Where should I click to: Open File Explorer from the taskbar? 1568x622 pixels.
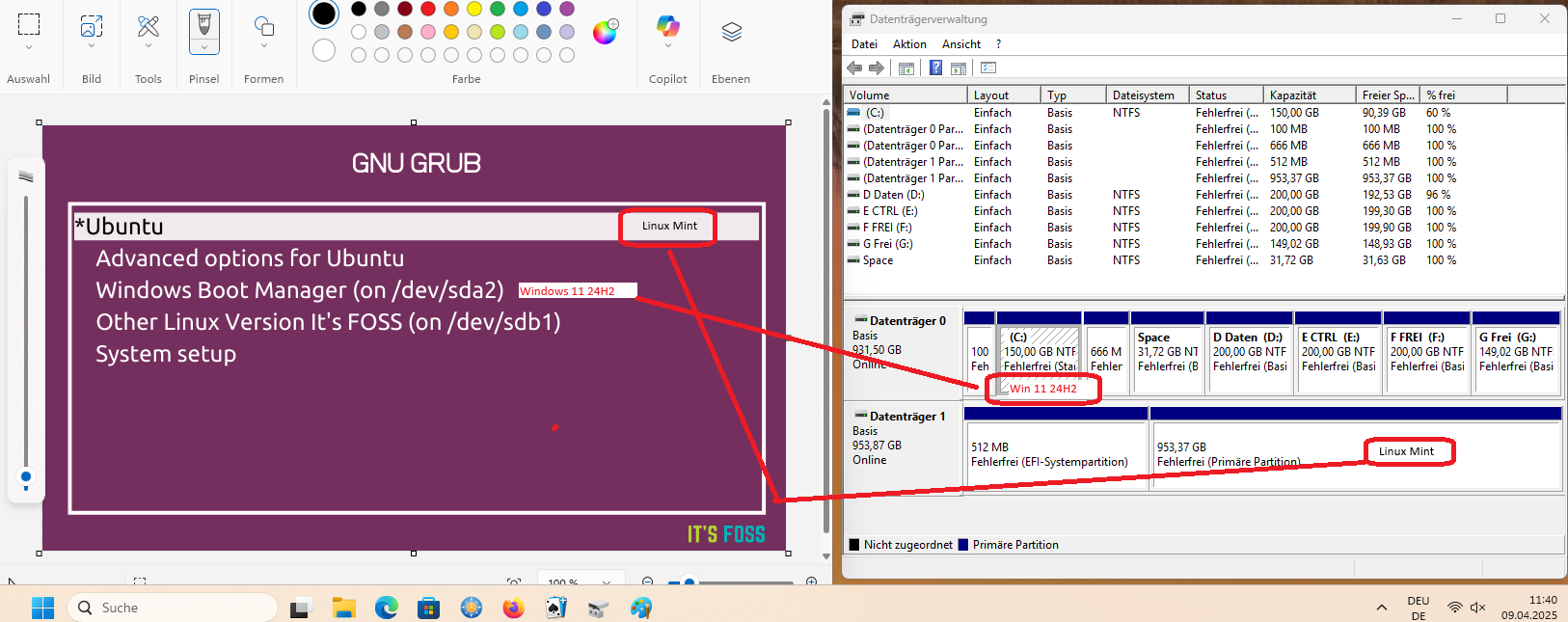click(x=343, y=608)
